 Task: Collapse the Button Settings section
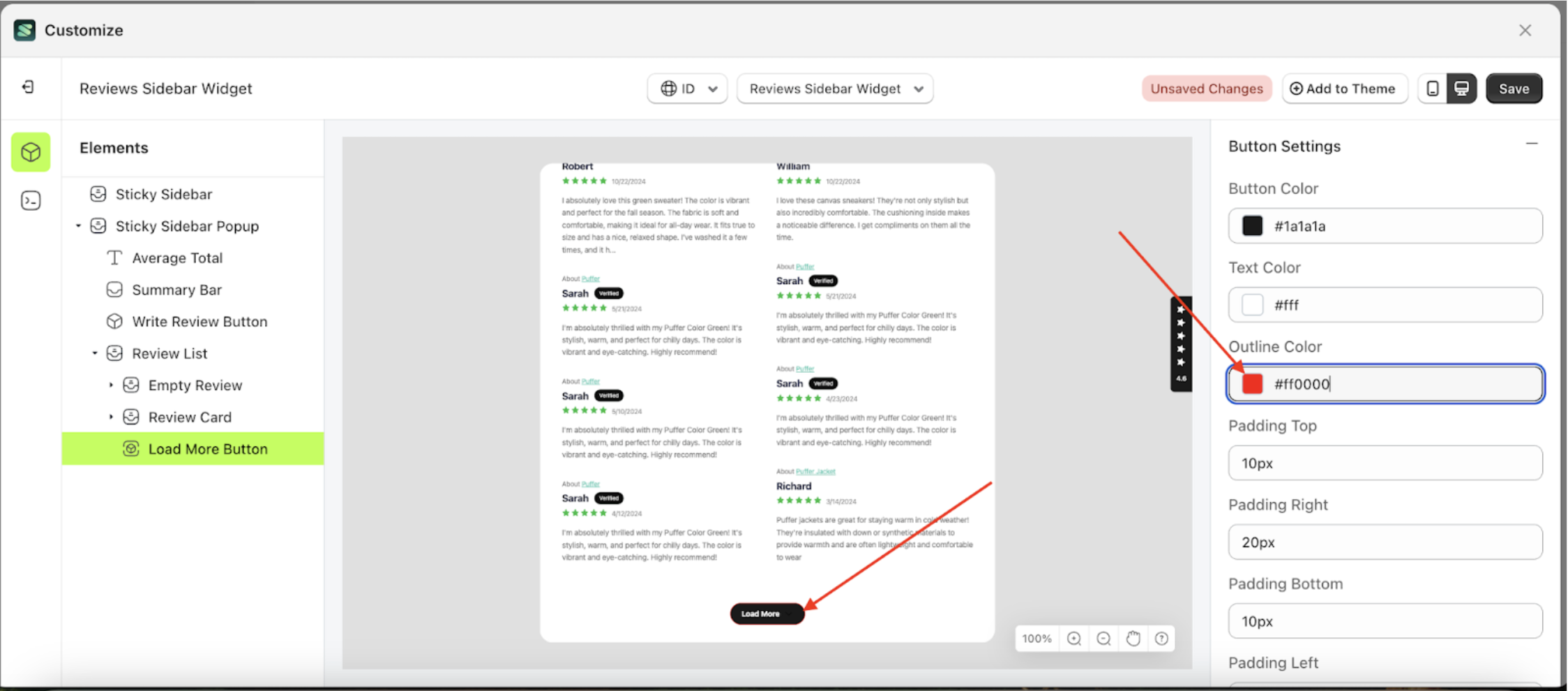pos(1532,143)
